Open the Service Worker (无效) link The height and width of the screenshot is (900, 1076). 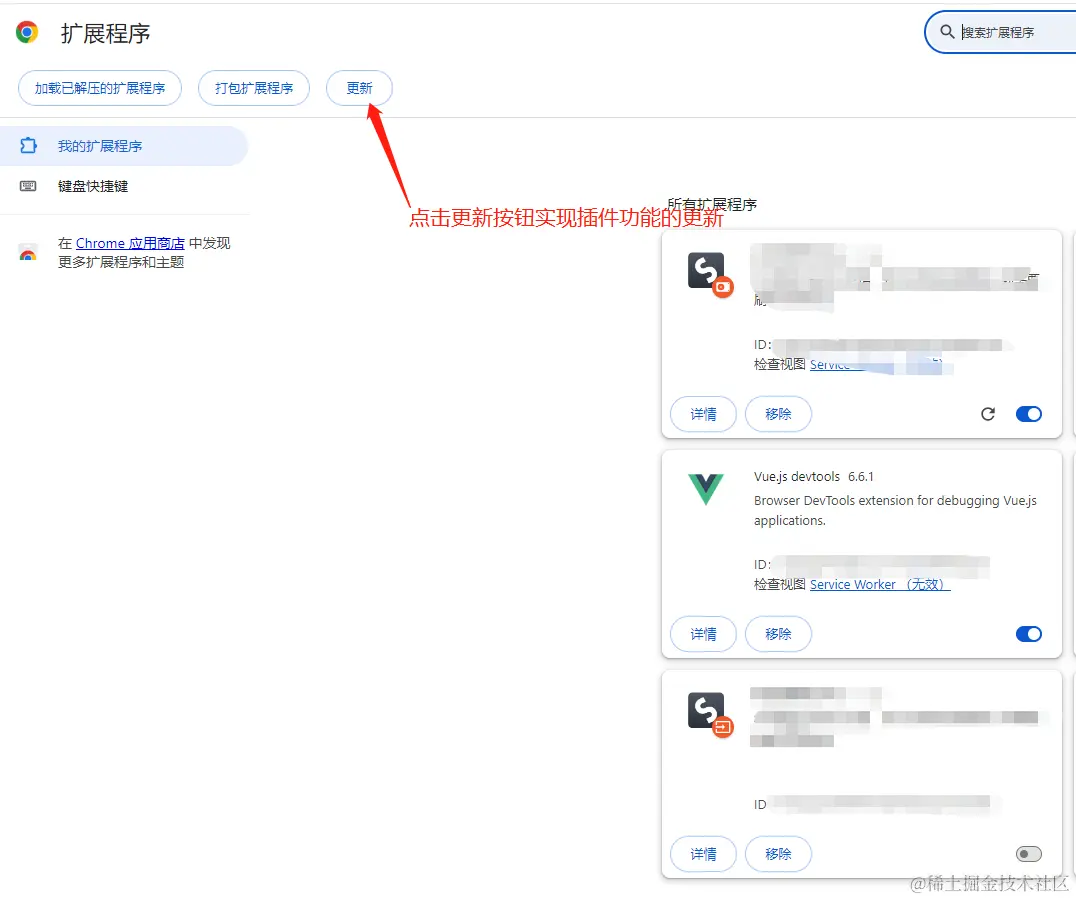pos(880,584)
